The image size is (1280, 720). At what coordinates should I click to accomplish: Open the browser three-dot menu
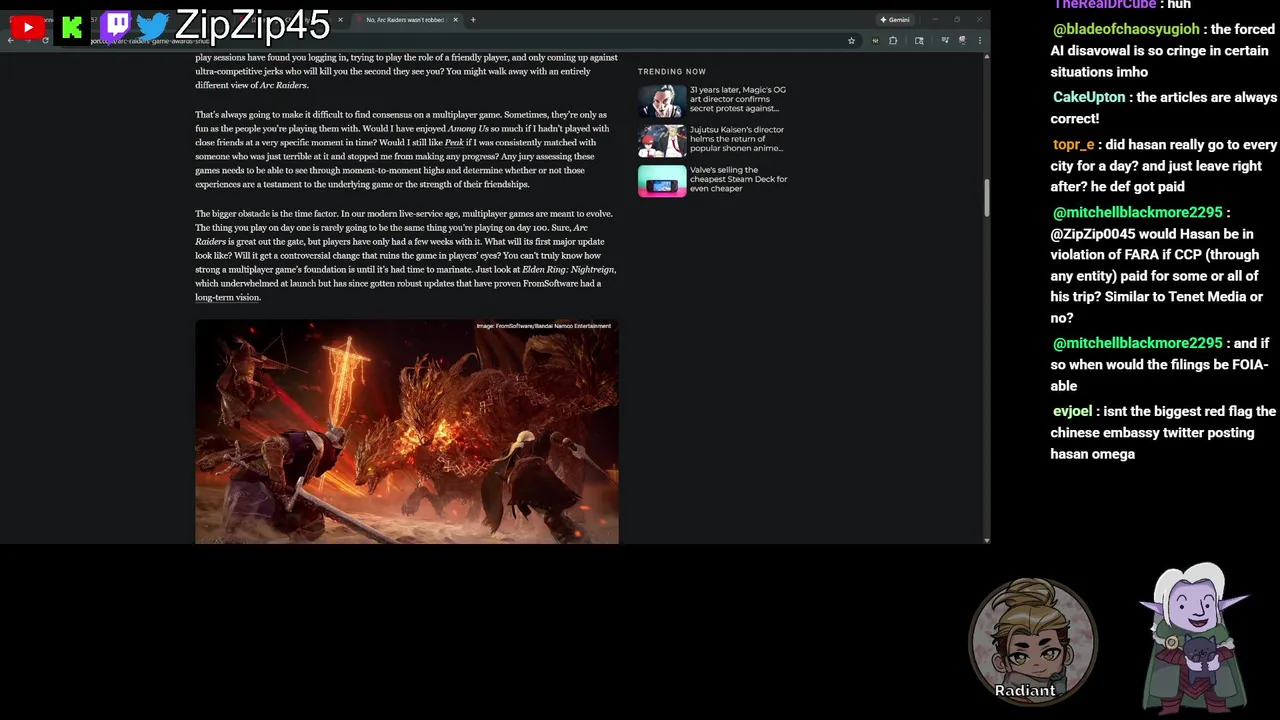(979, 41)
